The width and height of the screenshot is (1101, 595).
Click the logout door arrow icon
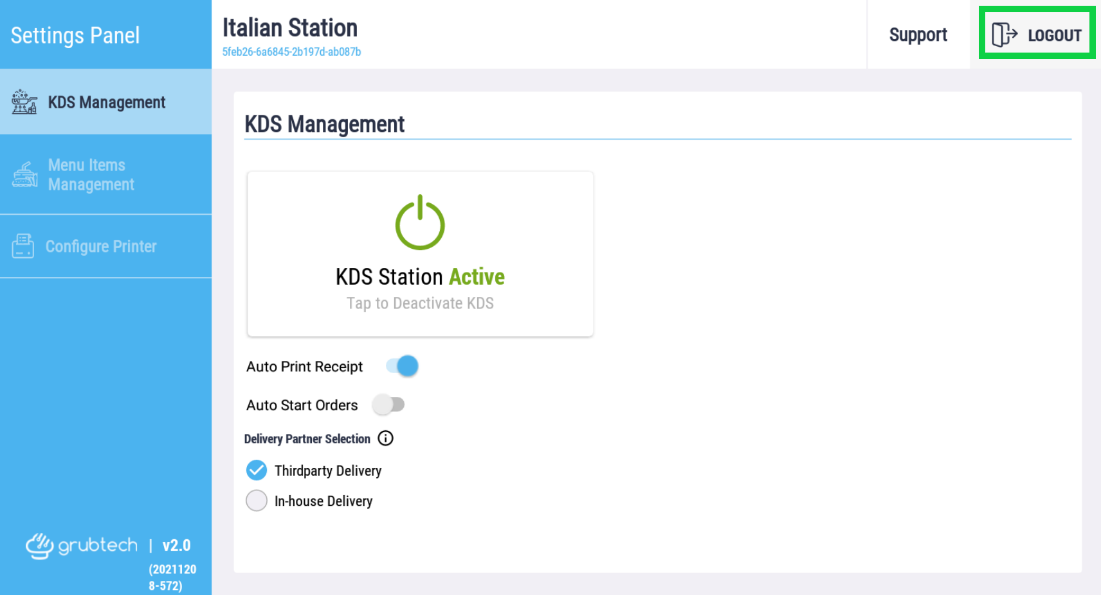[1004, 34]
